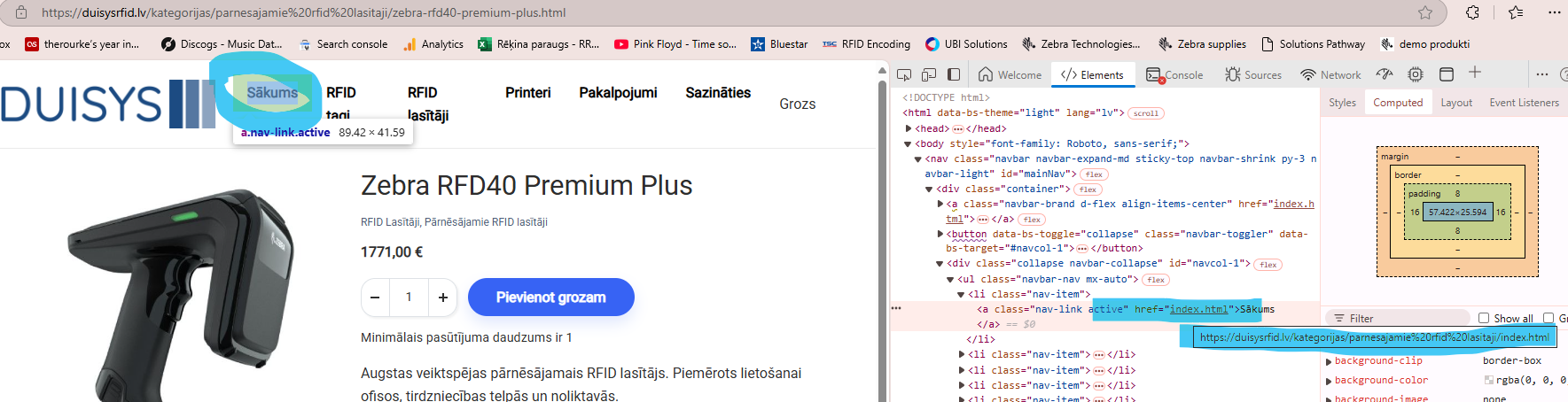Open the RFID Encoding bookmark
This screenshot has height=402, width=1568.
coord(866,44)
